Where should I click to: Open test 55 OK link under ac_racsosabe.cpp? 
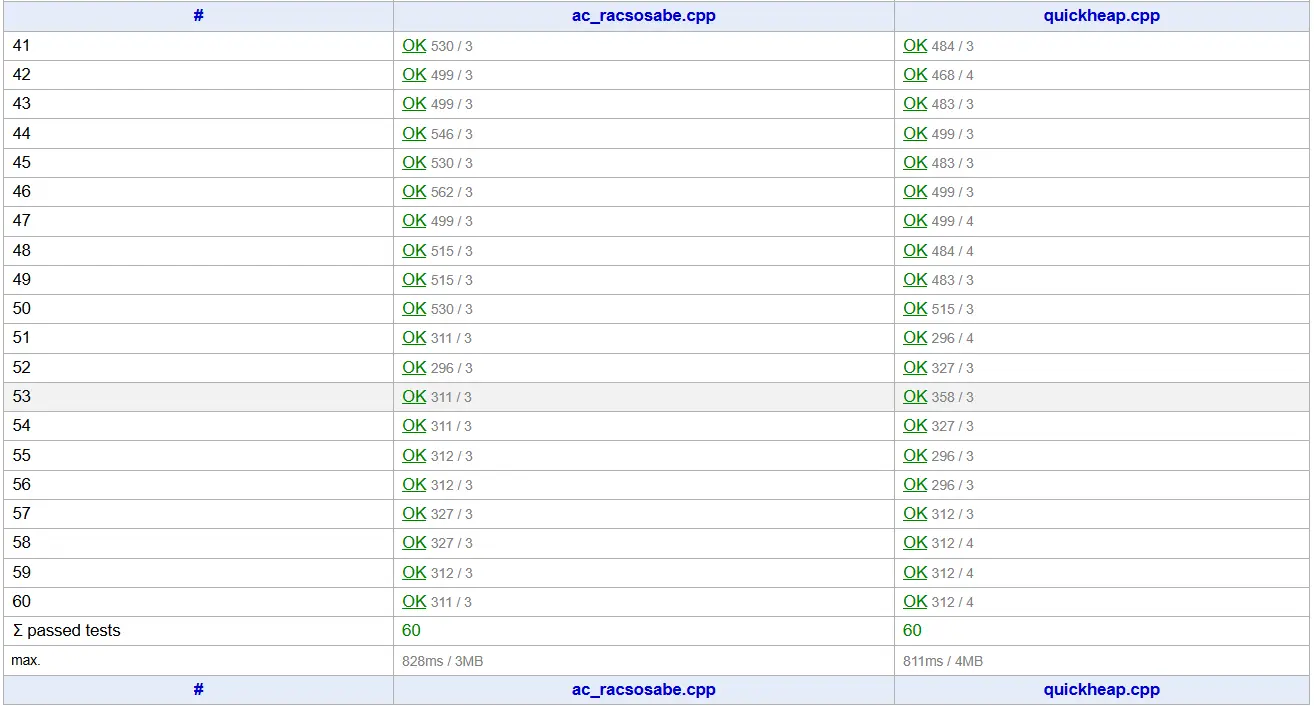pos(414,455)
